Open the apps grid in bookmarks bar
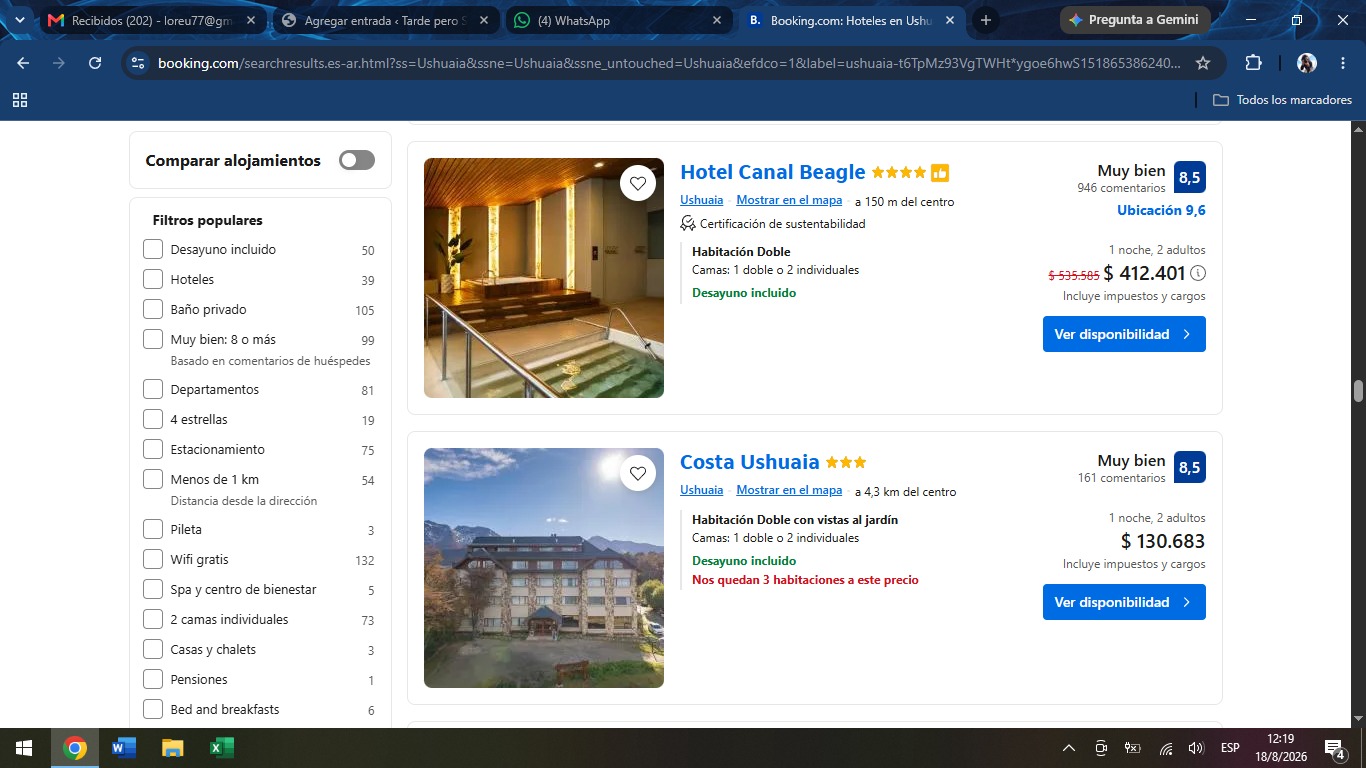The width and height of the screenshot is (1366, 768). (20, 100)
